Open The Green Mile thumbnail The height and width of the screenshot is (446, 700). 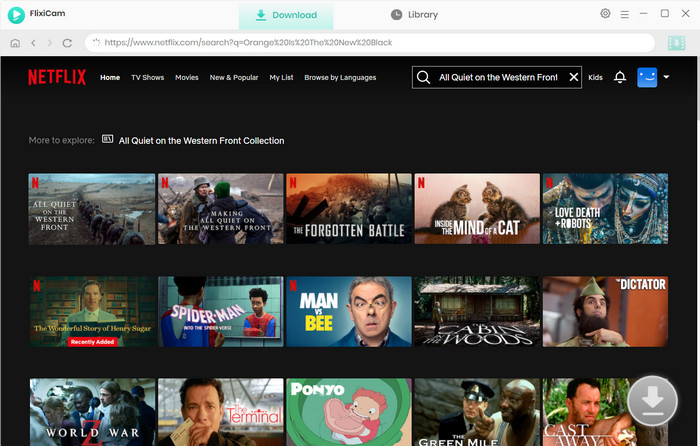pyautogui.click(x=477, y=412)
